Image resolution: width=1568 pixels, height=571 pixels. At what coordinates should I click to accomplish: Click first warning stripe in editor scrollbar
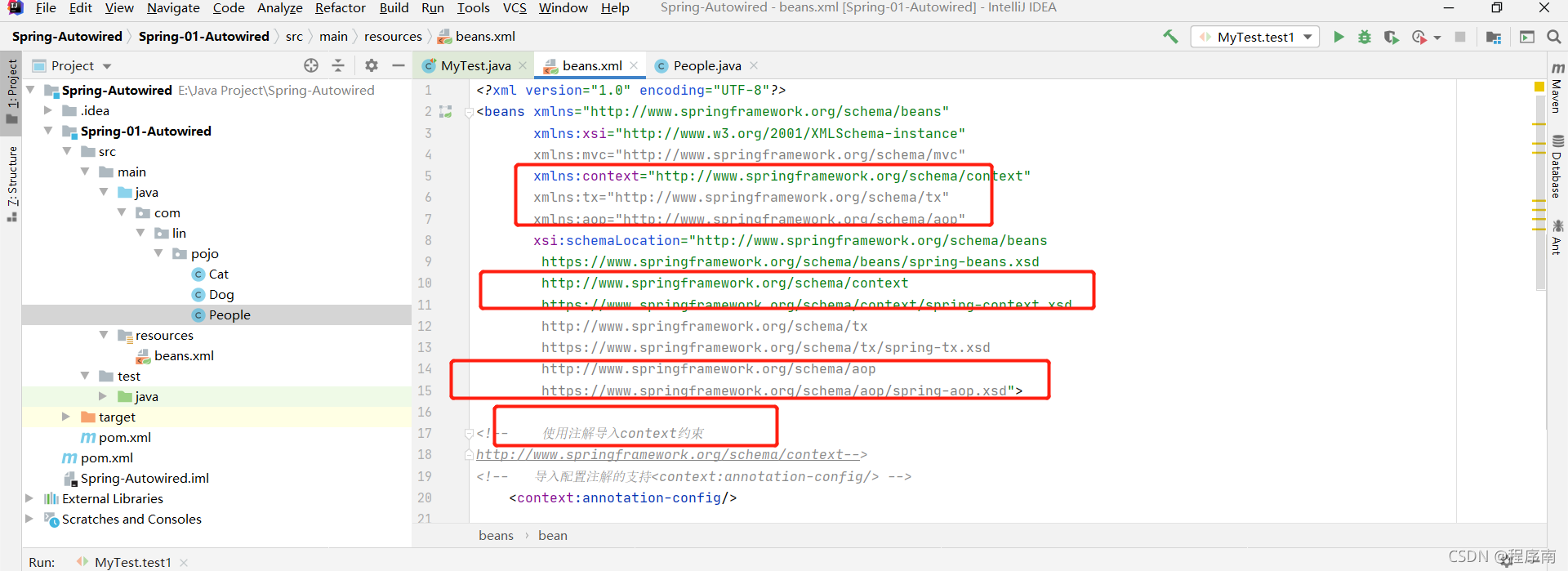click(x=1539, y=124)
